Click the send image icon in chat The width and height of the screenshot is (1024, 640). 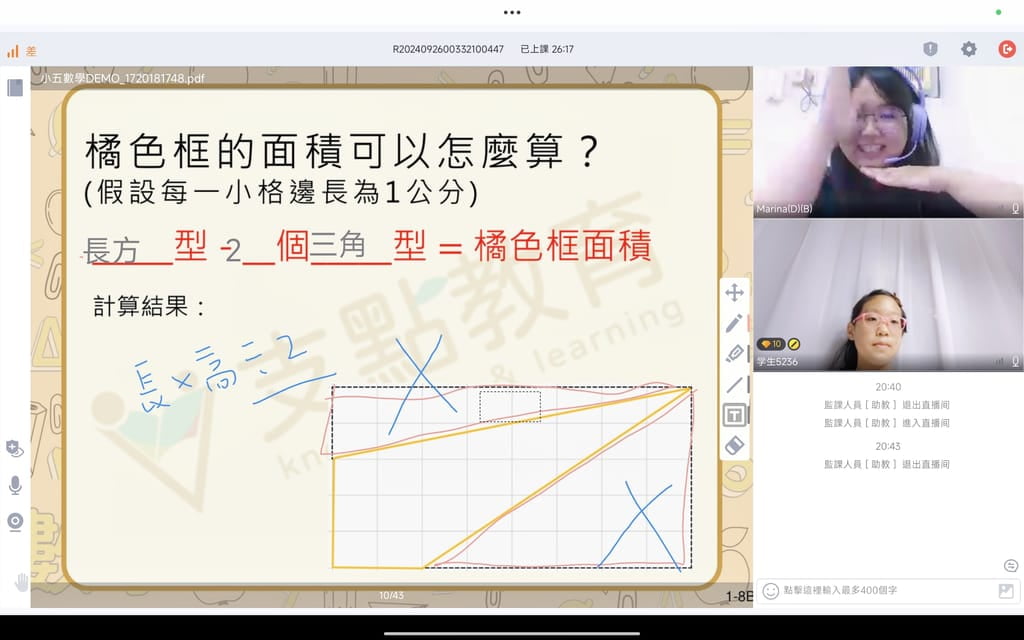click(1006, 591)
